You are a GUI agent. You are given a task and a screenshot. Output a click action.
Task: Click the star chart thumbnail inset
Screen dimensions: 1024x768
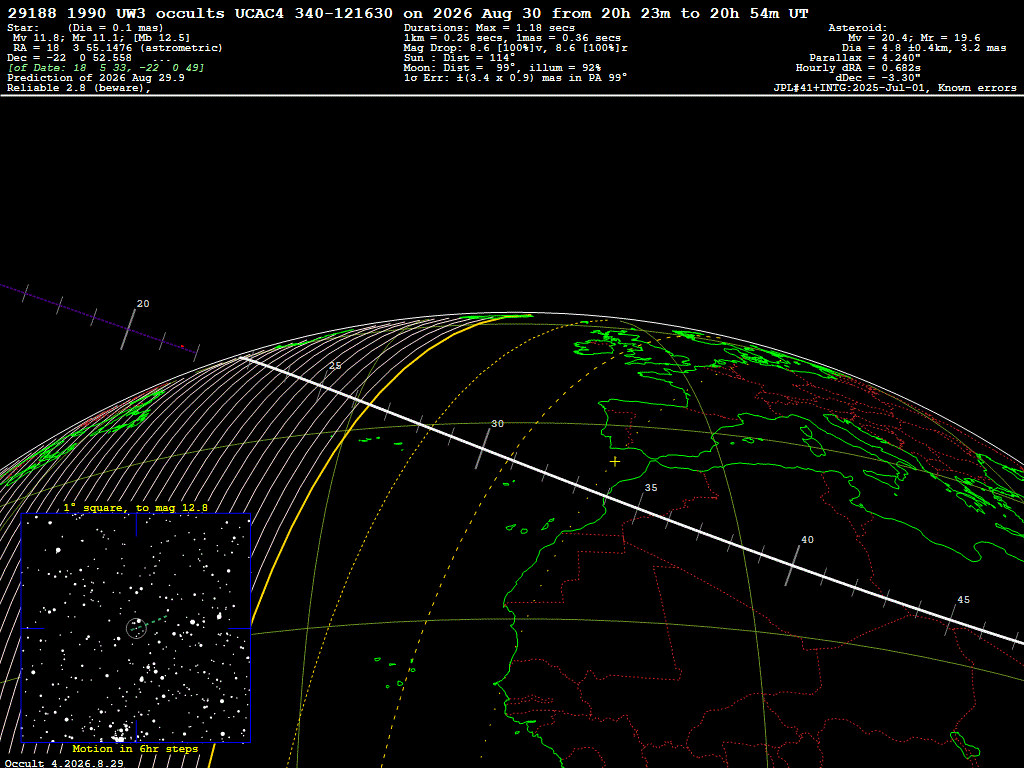(x=136, y=628)
